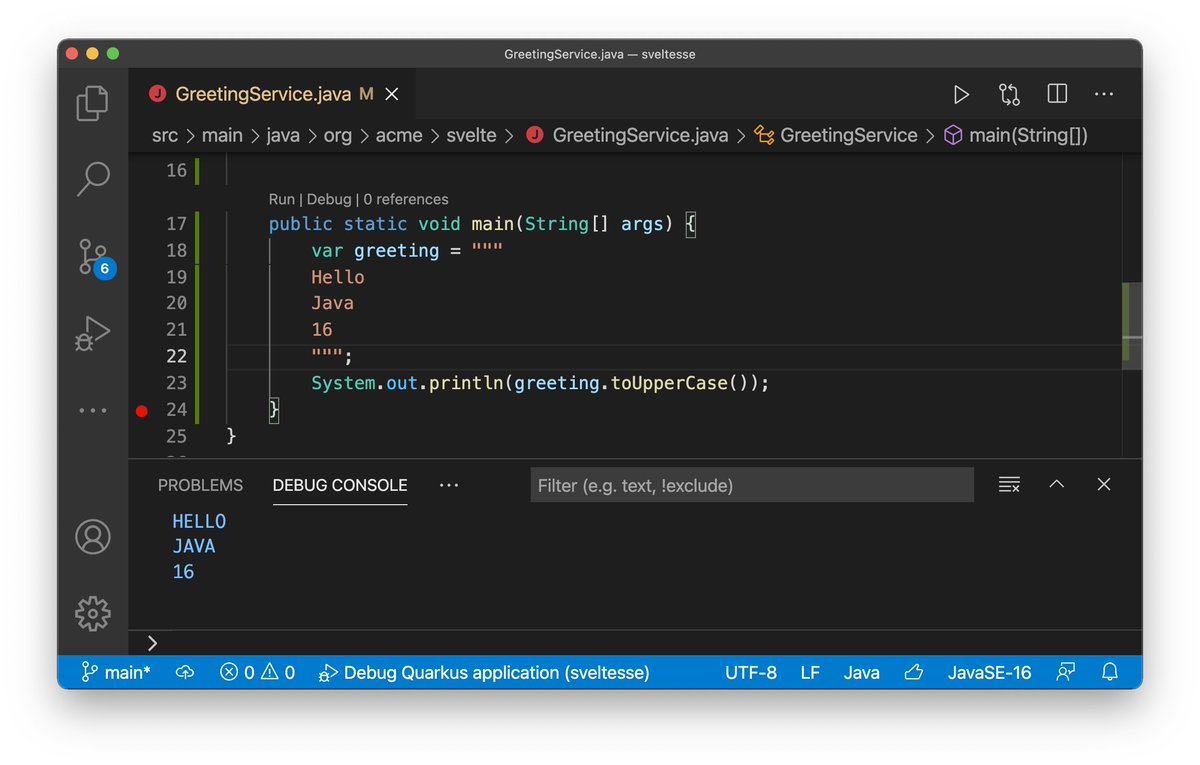
Task: Focus the debug console Filter field
Action: (752, 485)
